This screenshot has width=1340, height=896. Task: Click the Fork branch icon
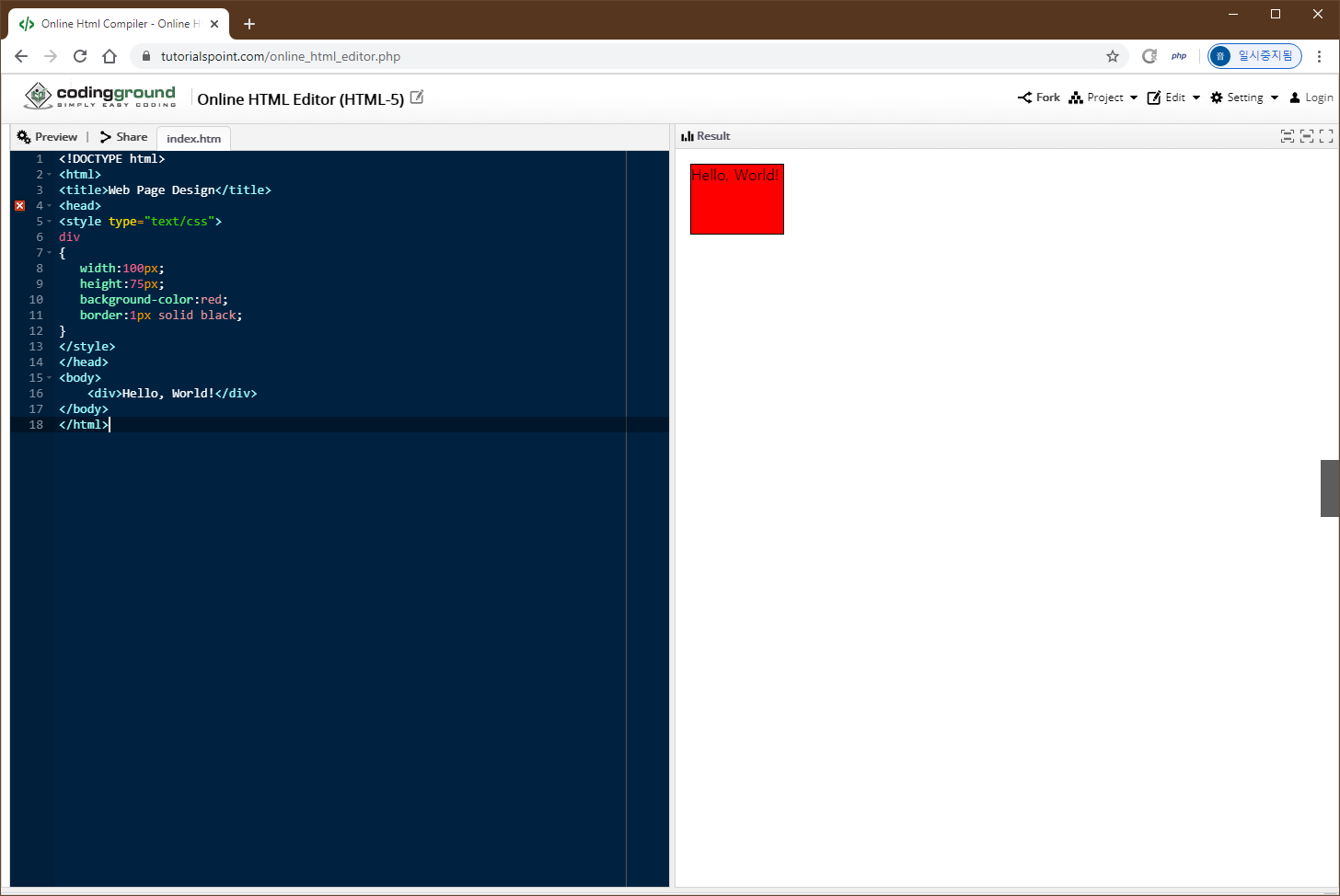(1024, 98)
